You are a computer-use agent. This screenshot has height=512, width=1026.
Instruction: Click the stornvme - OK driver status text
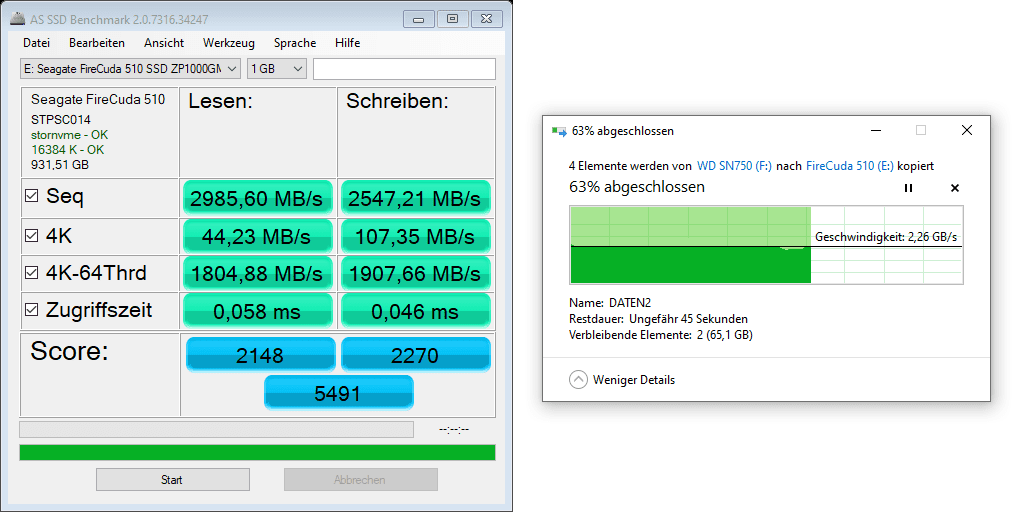(x=69, y=135)
